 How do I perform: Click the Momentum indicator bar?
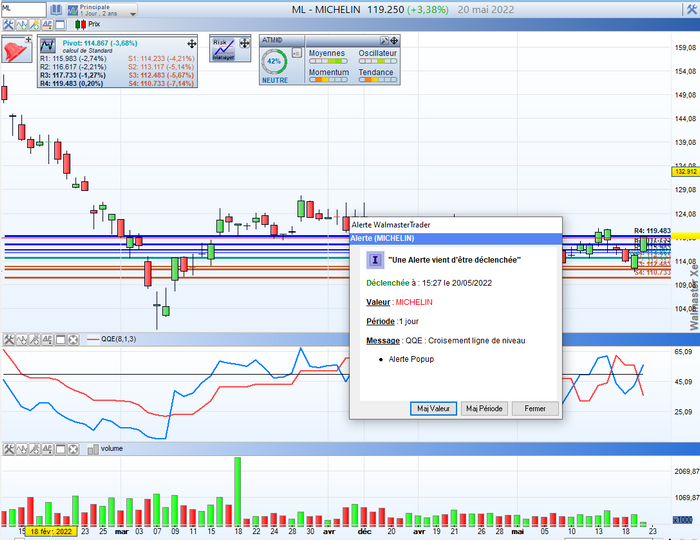click(328, 80)
